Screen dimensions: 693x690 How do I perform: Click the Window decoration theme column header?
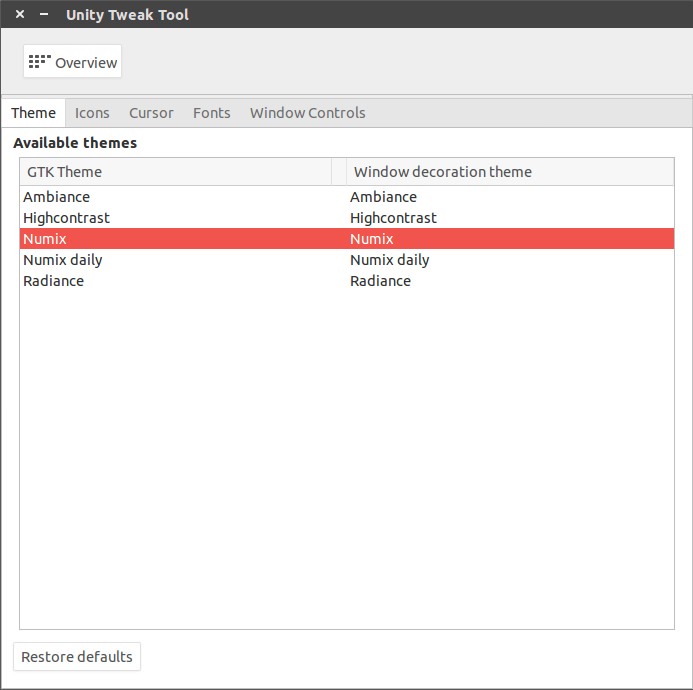(x=510, y=172)
